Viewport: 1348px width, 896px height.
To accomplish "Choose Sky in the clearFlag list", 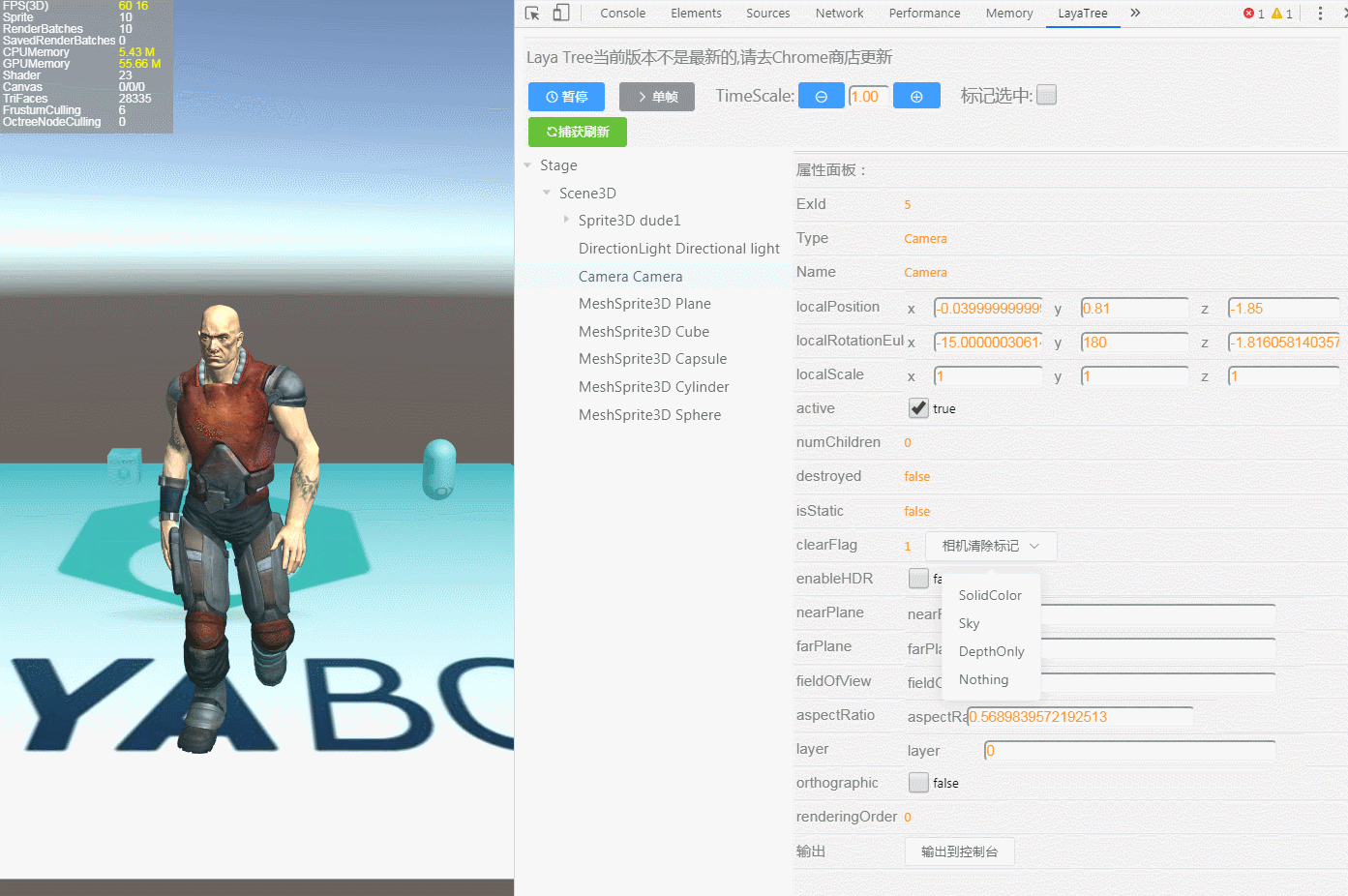I will tap(991, 623).
